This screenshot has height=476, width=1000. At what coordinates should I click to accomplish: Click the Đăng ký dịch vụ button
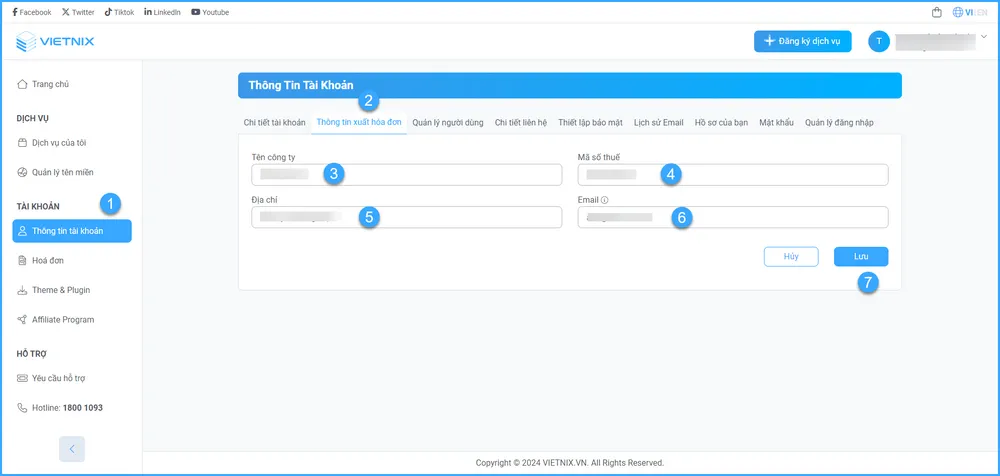(x=802, y=41)
